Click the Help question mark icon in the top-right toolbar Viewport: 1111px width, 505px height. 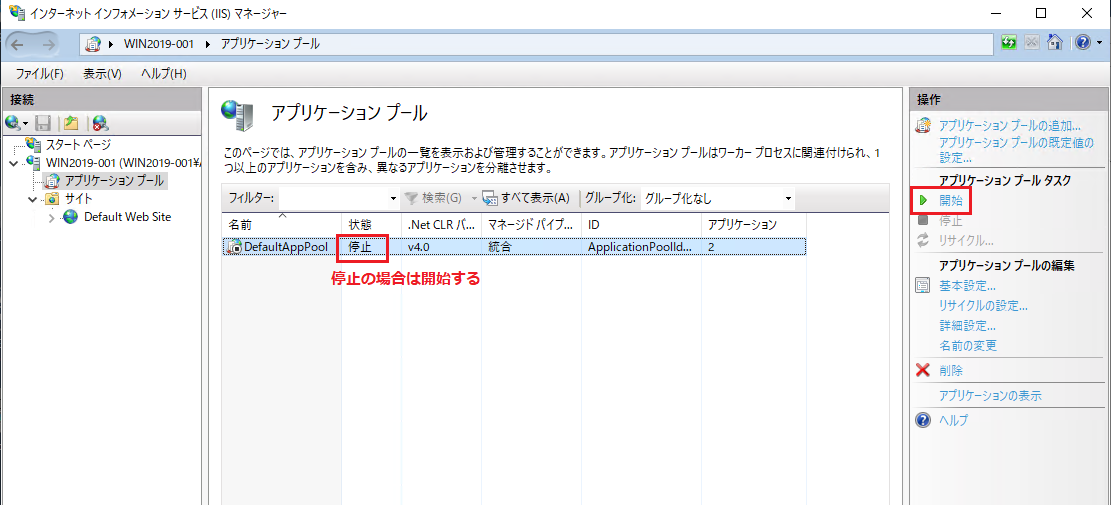click(x=1081, y=43)
